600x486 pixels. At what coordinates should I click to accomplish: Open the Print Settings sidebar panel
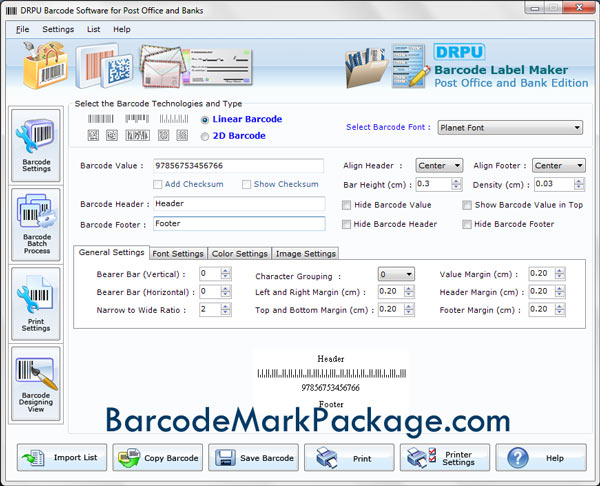click(36, 304)
